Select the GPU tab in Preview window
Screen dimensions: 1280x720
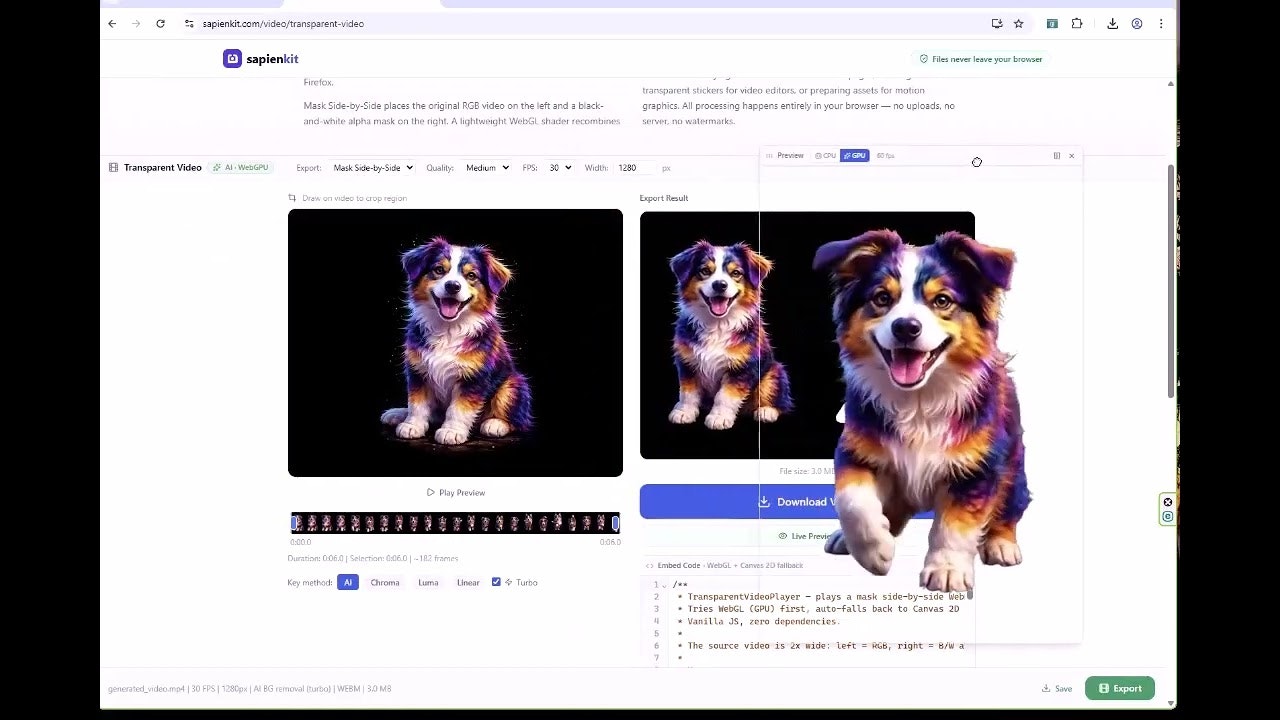point(854,156)
